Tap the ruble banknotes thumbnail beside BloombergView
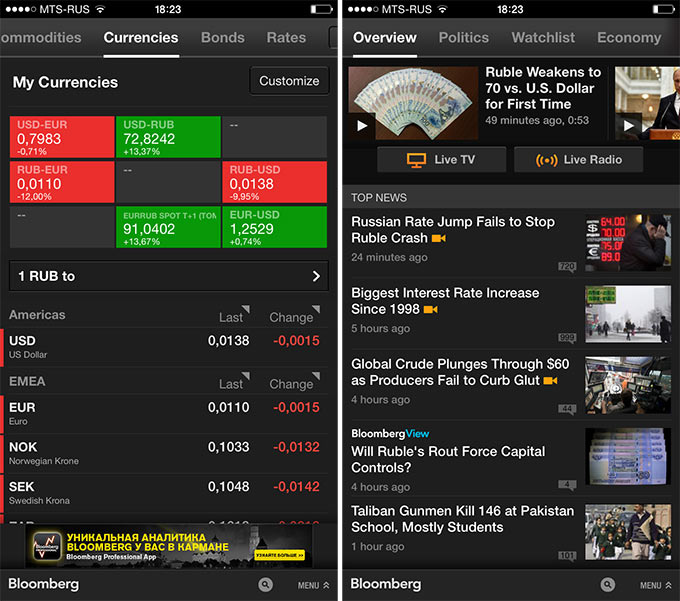 tap(628, 456)
